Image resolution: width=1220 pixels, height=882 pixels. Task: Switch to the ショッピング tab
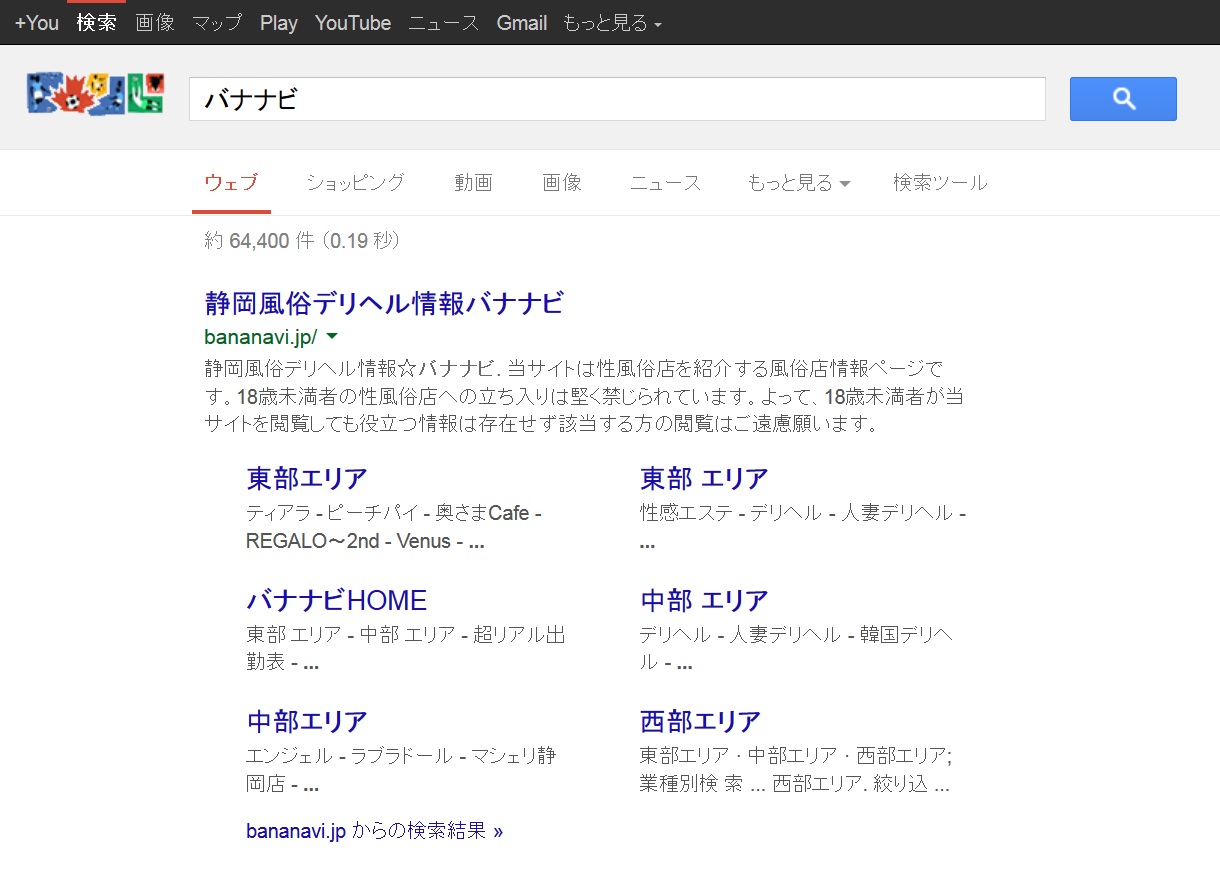[355, 182]
